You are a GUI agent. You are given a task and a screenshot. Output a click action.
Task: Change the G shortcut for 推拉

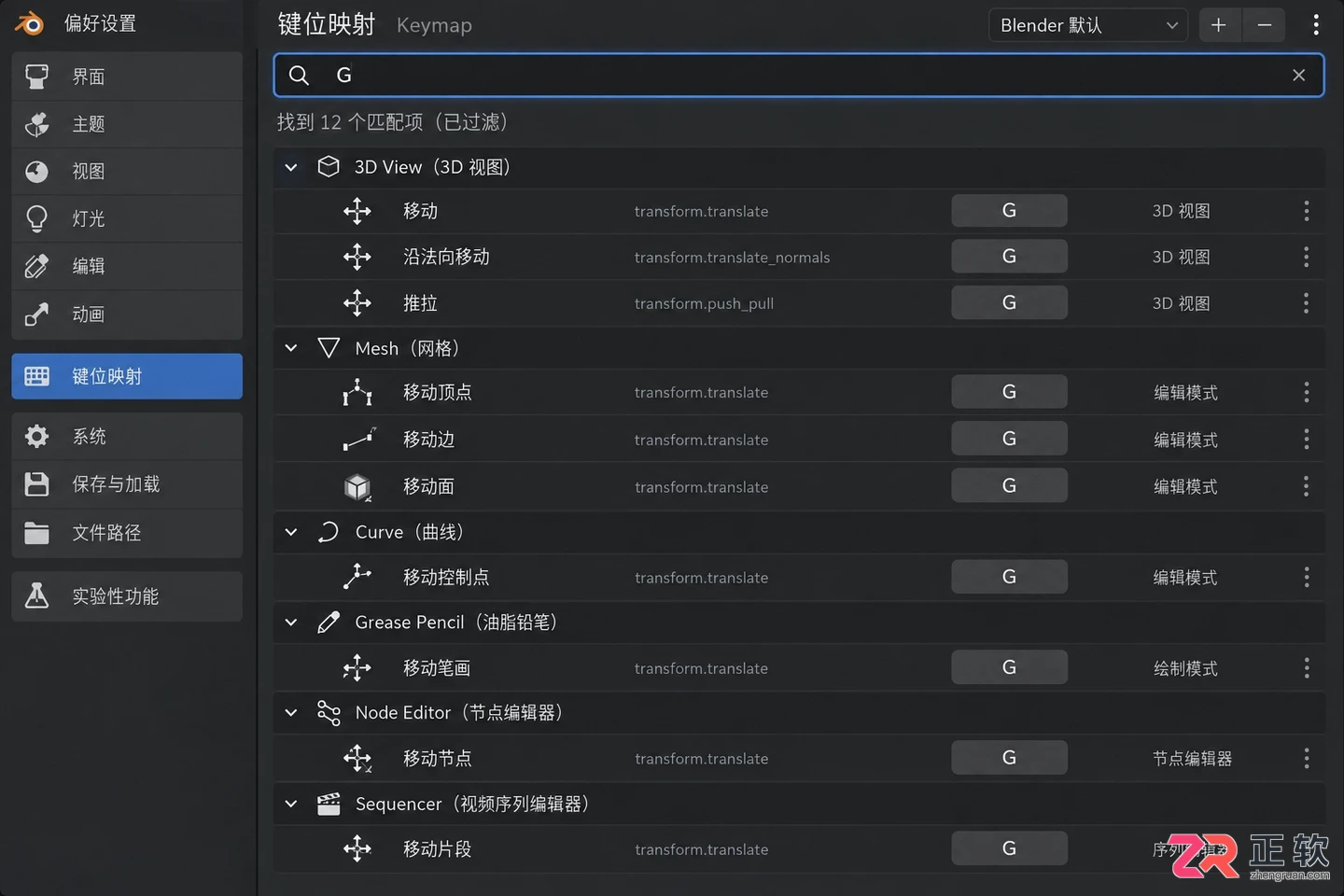(x=1009, y=302)
